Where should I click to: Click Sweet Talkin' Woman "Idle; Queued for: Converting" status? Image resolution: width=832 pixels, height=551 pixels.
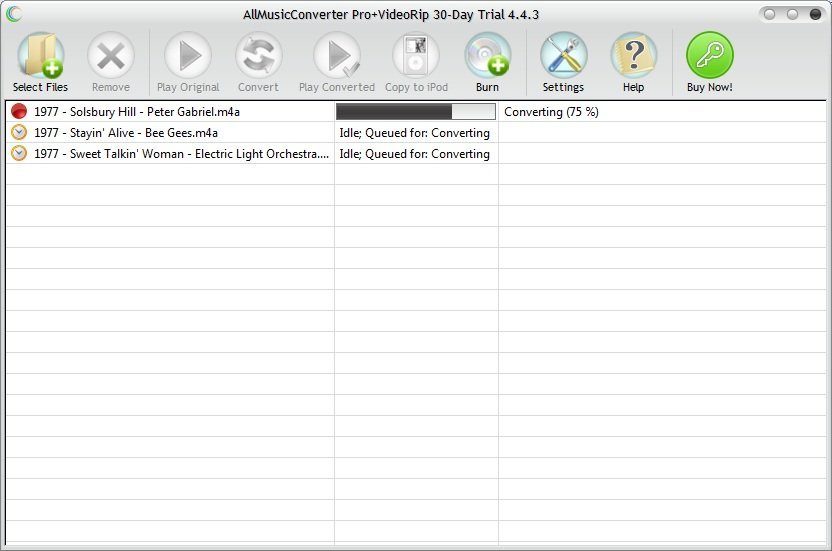[x=414, y=154]
